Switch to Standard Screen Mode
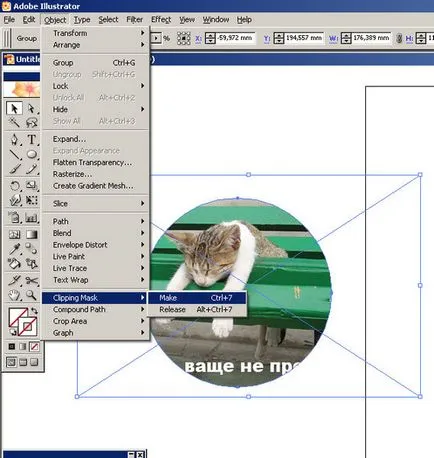Image resolution: width=434 pixels, height=458 pixels. [11, 362]
